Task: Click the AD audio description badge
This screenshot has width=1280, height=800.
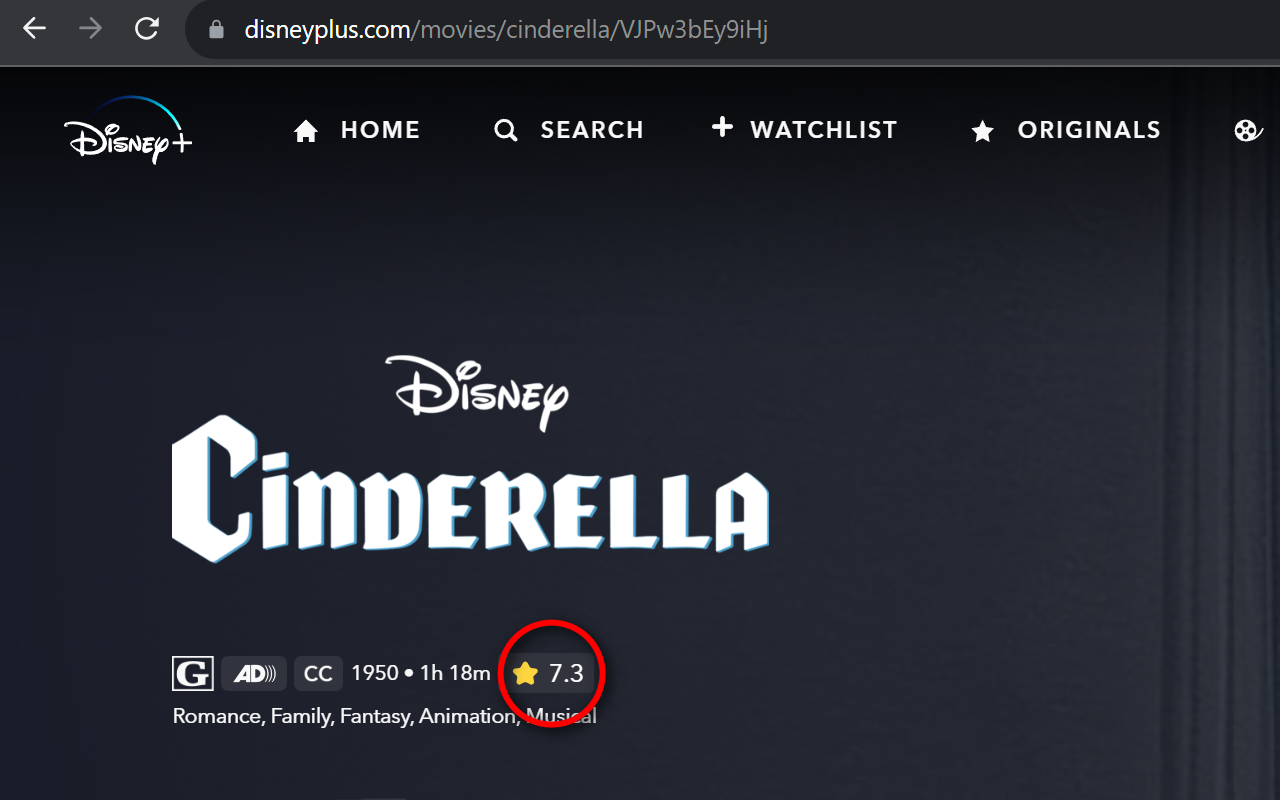Action: (254, 673)
